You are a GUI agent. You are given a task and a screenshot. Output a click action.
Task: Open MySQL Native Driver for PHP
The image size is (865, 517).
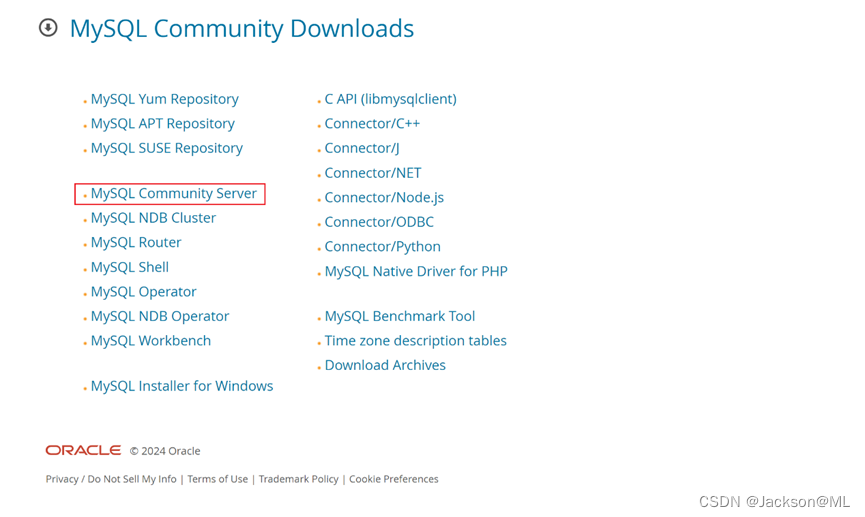click(x=416, y=271)
